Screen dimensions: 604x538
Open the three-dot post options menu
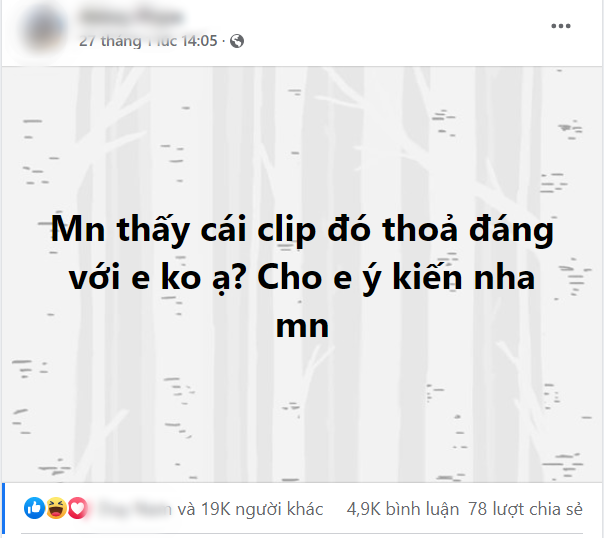560,26
